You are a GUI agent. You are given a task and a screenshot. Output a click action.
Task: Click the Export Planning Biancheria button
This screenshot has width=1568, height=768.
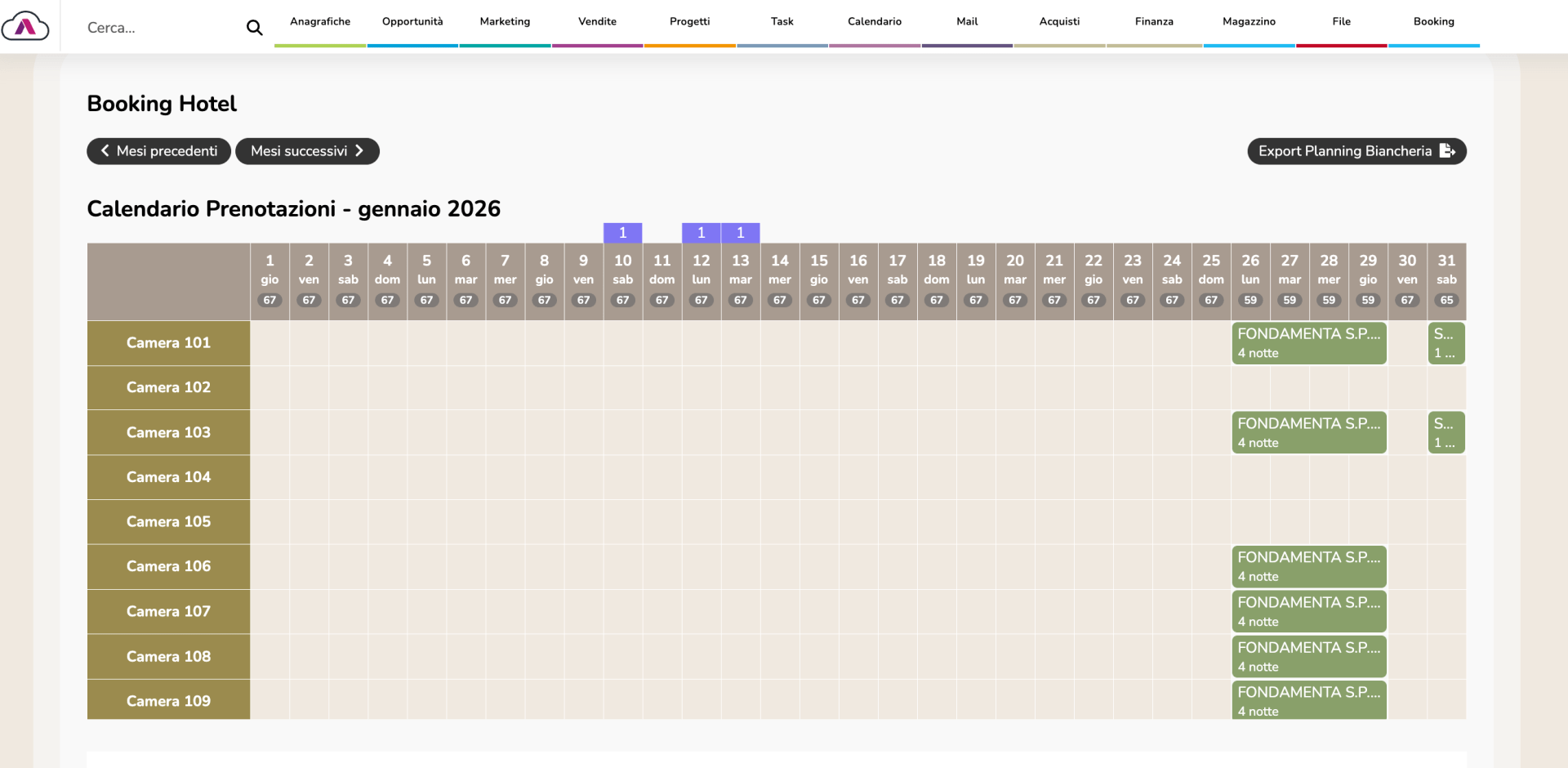point(1356,151)
